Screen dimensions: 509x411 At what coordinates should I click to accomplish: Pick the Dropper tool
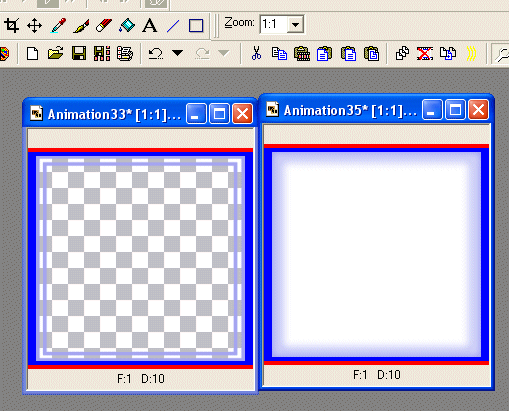tap(58, 26)
